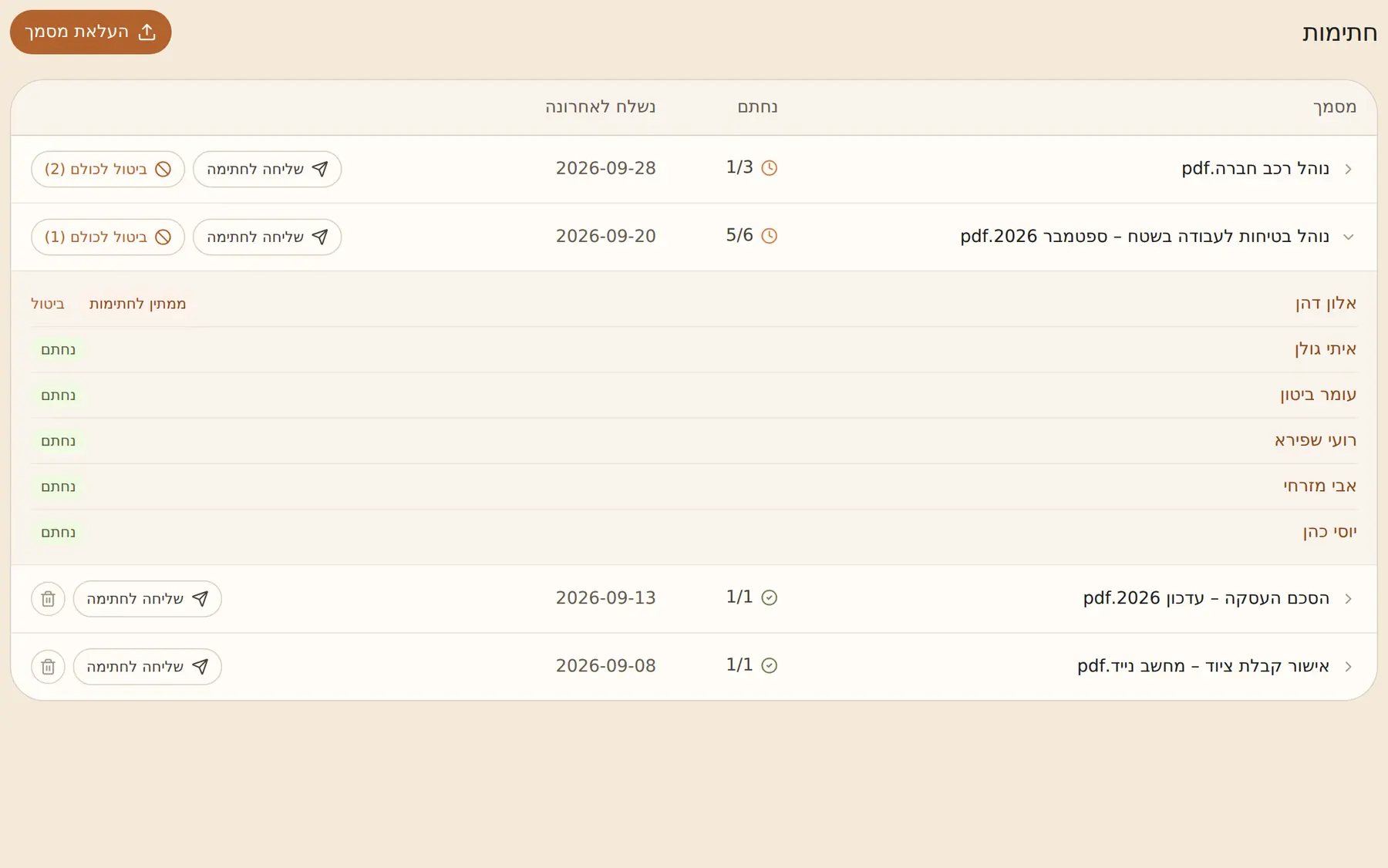Send אישור קבלת ציוד for signature
The width and height of the screenshot is (1388, 868).
point(147,667)
